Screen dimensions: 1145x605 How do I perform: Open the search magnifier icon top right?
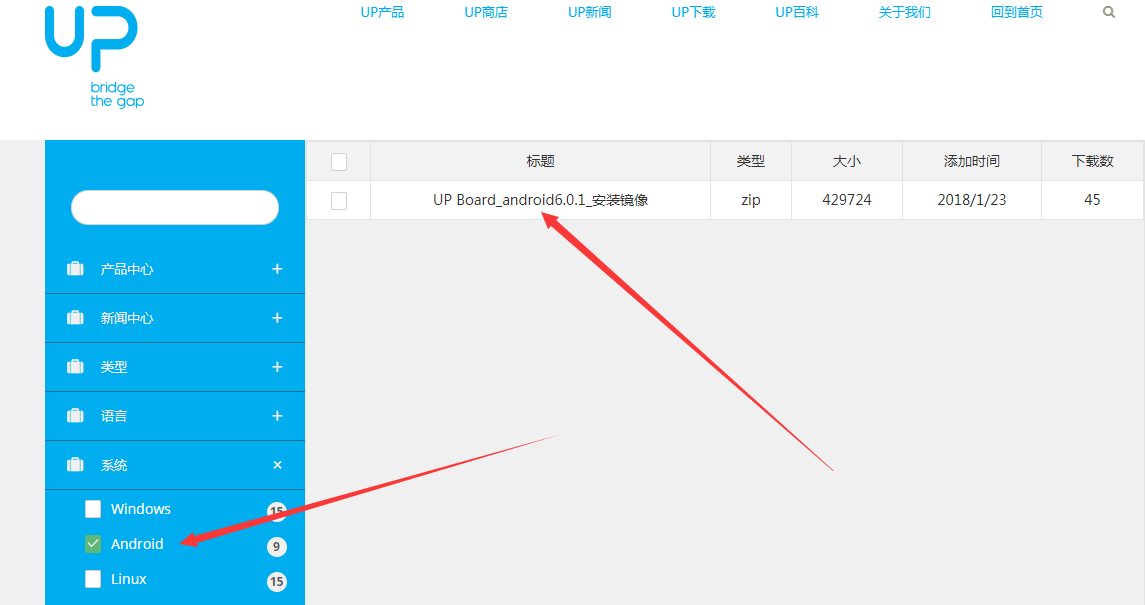(x=1108, y=12)
